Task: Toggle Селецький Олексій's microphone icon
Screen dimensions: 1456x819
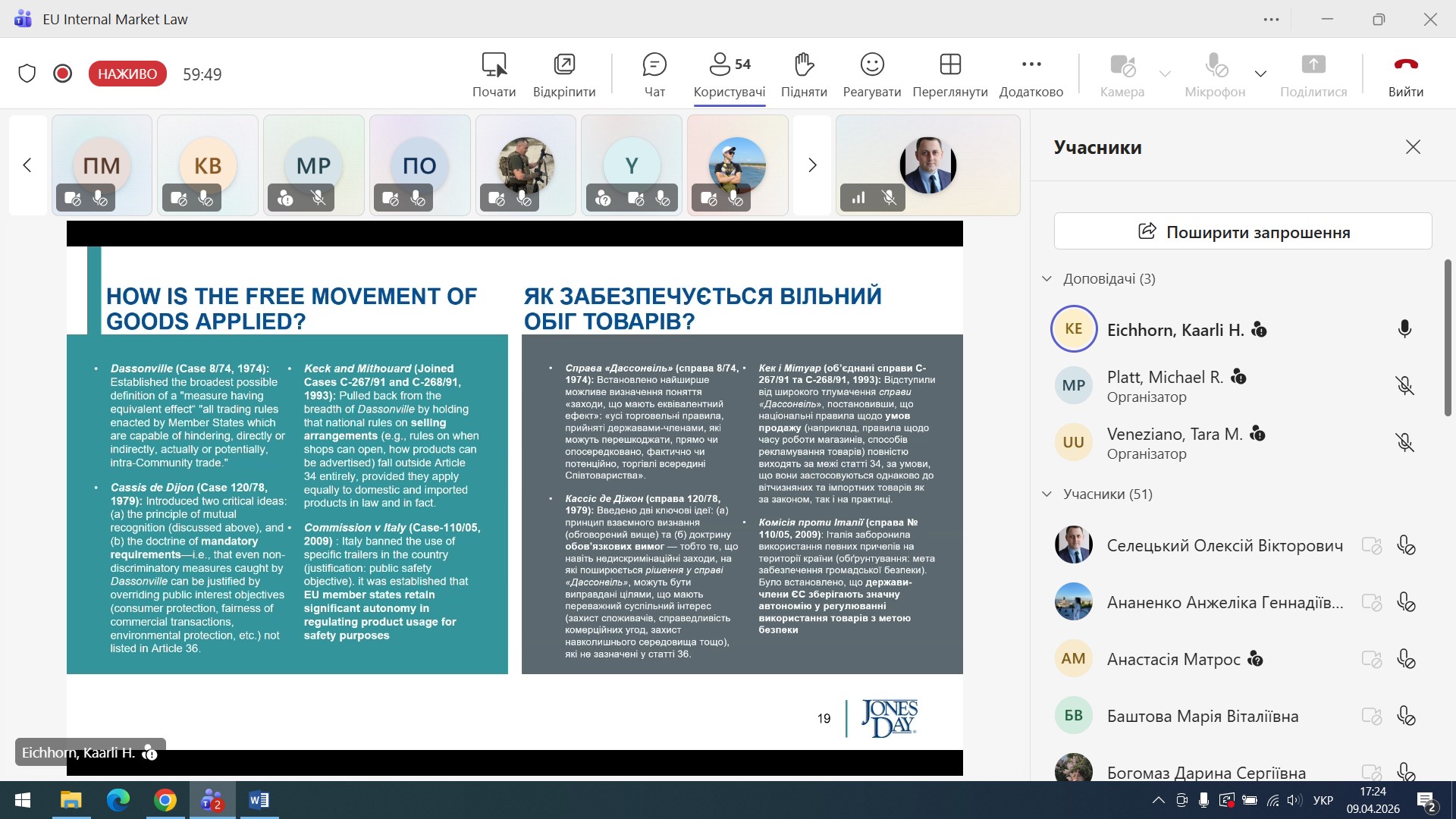Action: pyautogui.click(x=1405, y=545)
